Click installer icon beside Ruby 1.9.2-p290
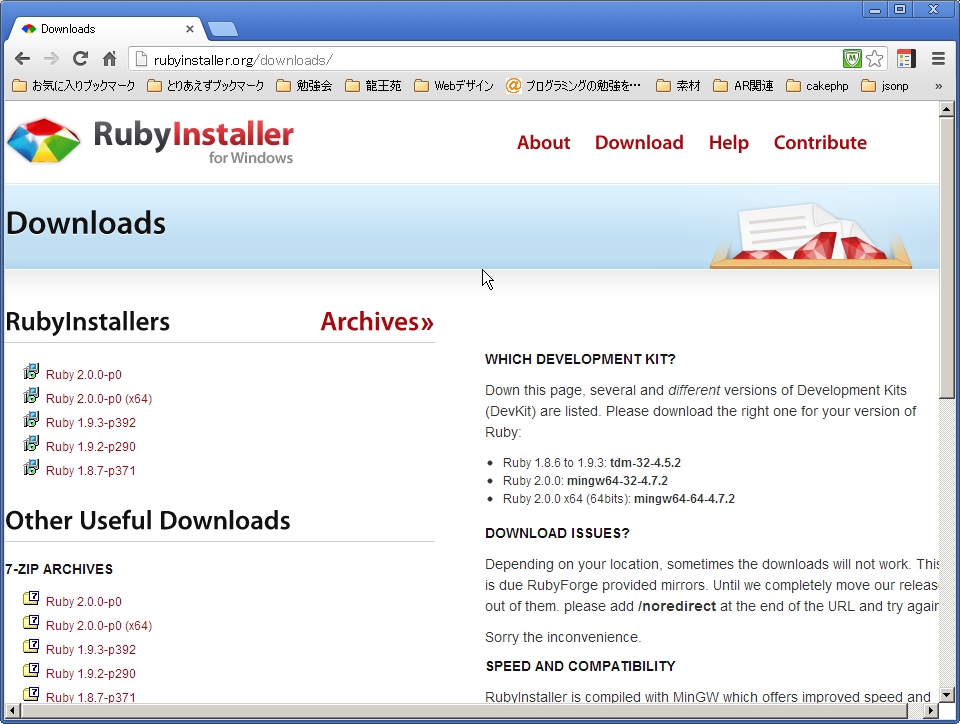Image resolution: width=960 pixels, height=724 pixels. 31,444
